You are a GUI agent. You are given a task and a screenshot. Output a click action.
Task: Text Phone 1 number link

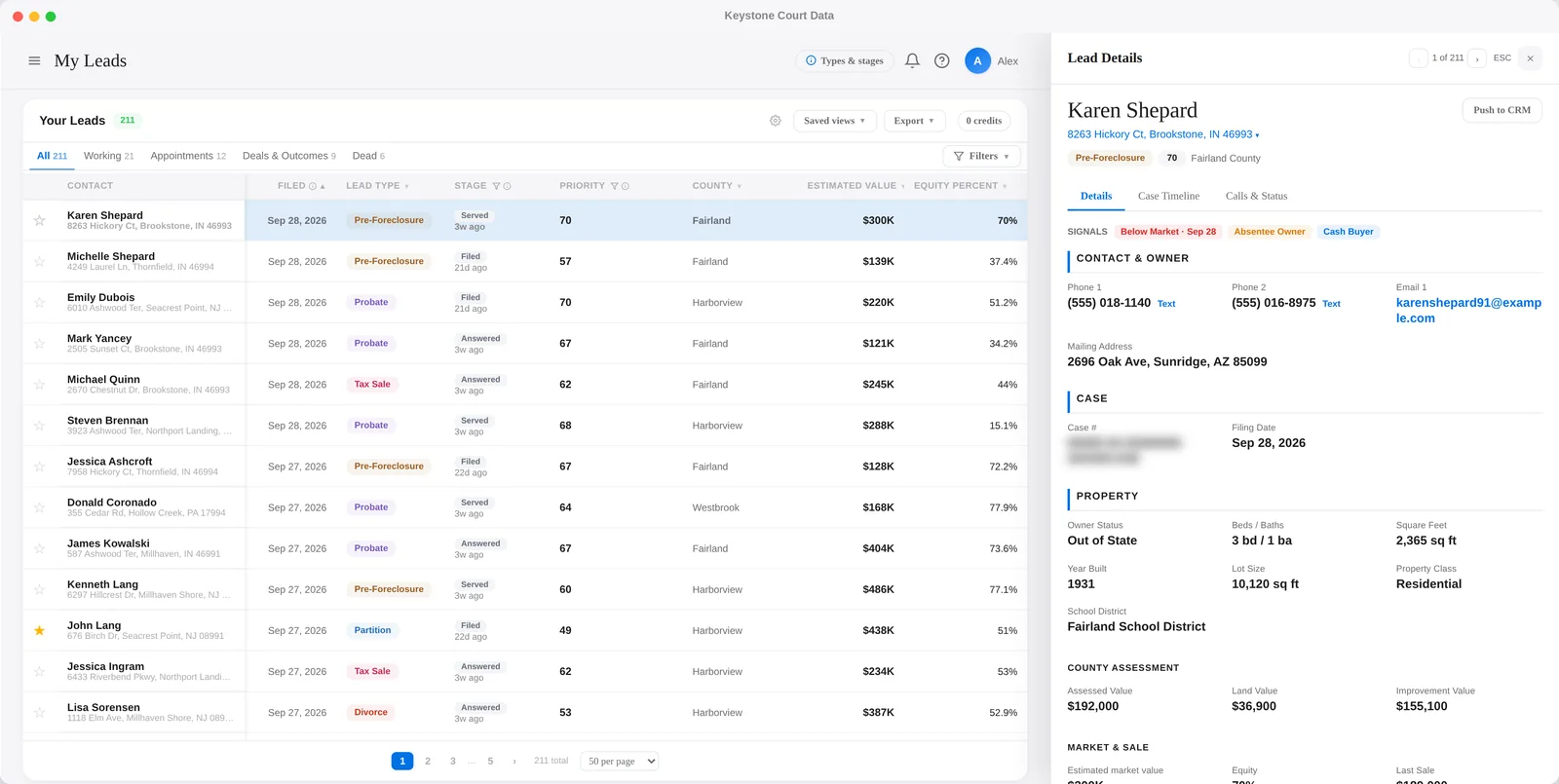click(x=1166, y=304)
